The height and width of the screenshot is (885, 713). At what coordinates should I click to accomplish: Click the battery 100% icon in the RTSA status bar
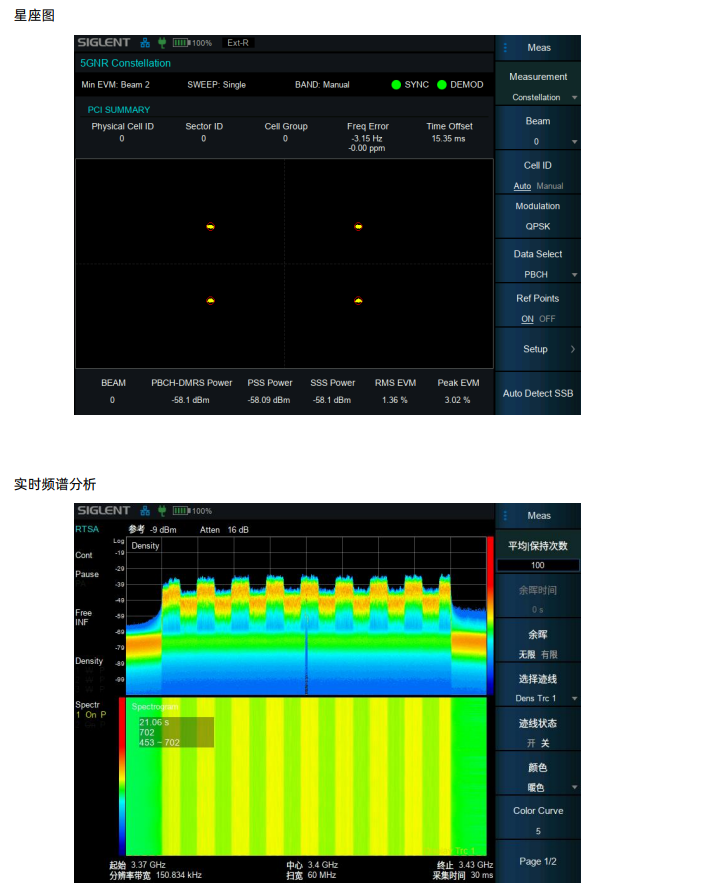tap(191, 511)
